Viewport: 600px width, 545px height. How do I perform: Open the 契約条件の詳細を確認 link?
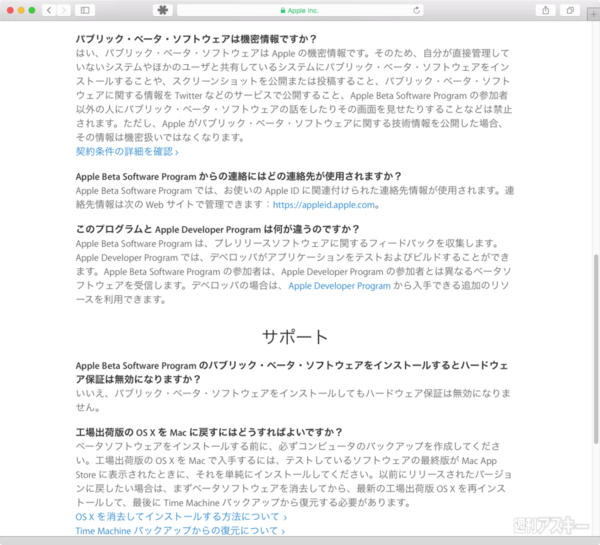pyautogui.click(x=127, y=152)
